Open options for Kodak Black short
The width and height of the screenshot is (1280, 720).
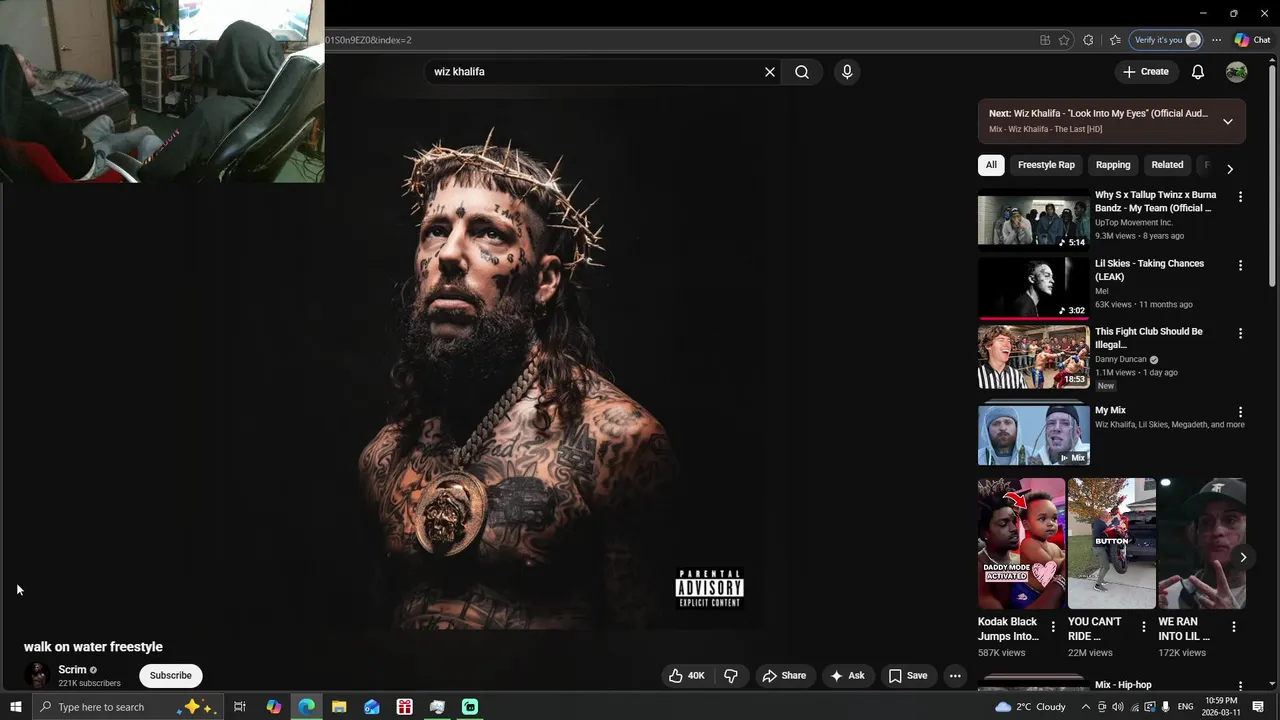tap(1052, 627)
